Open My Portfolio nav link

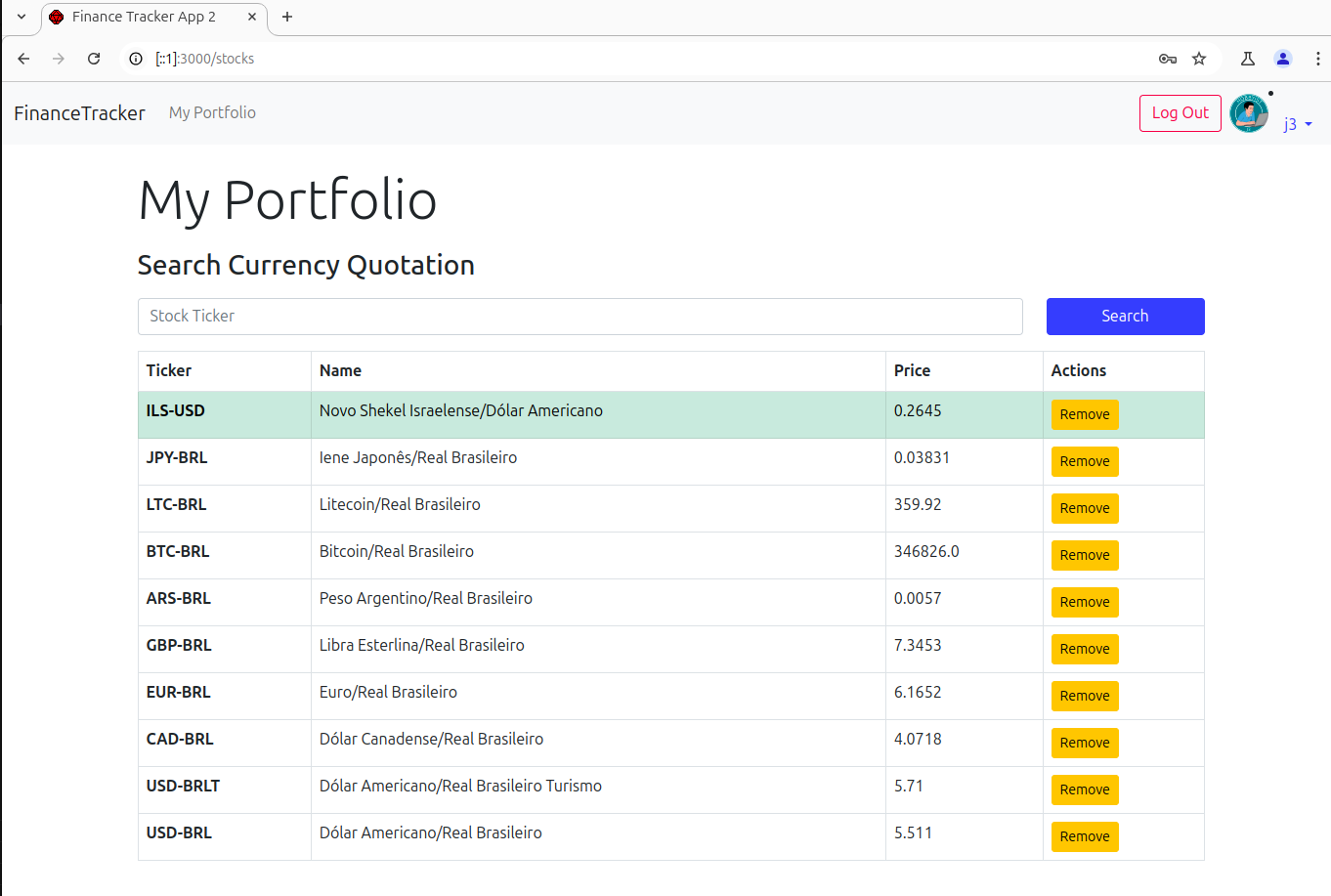[x=212, y=112]
